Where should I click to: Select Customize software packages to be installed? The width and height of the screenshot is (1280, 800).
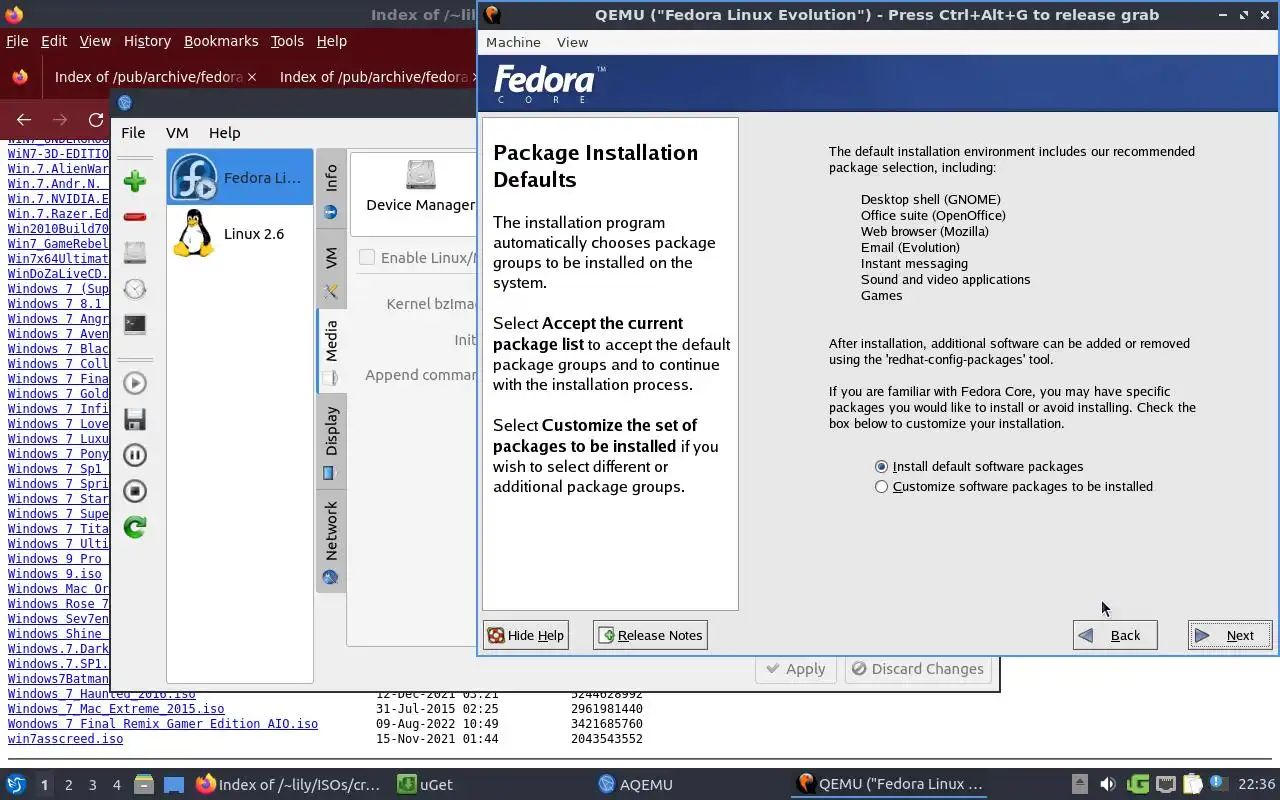point(881,487)
